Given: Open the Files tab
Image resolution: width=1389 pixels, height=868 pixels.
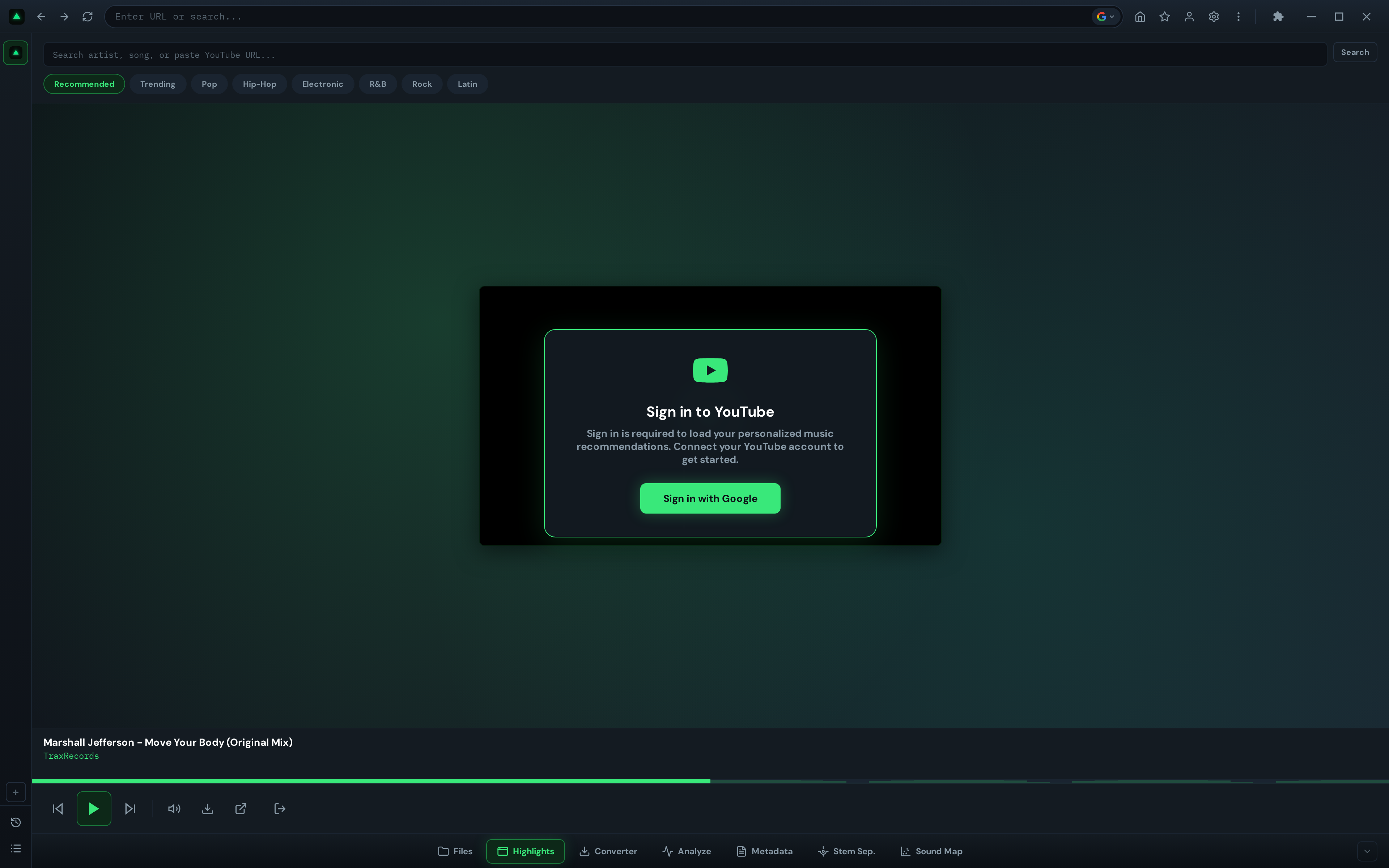Looking at the screenshot, I should tap(455, 851).
